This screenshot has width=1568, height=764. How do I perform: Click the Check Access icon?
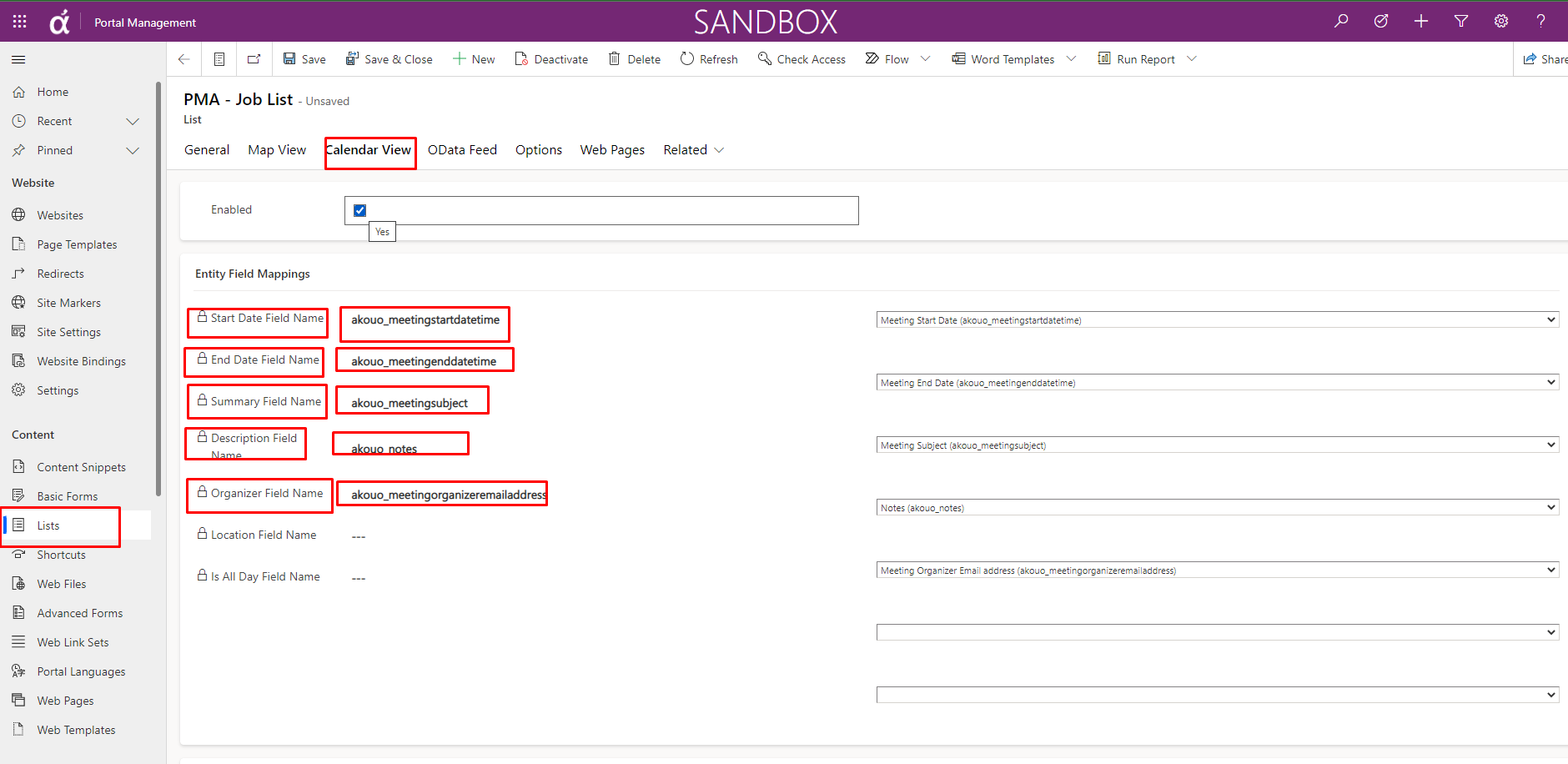coord(764,58)
